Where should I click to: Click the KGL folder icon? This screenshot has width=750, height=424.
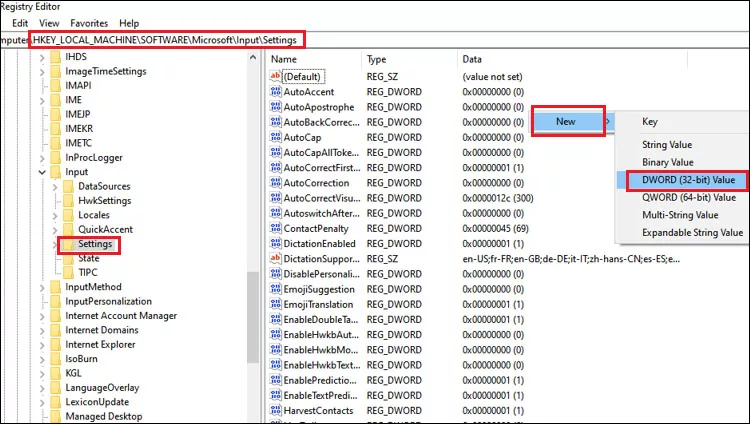(56, 373)
